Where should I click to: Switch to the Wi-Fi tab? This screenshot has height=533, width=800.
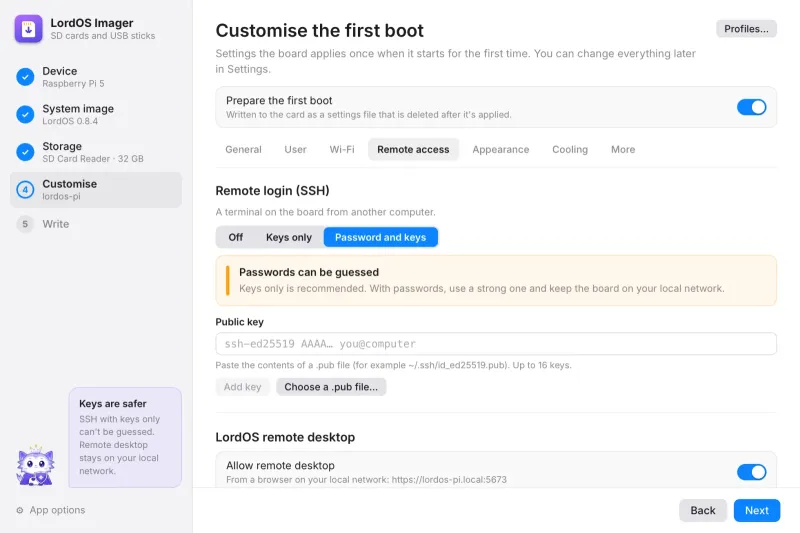coord(342,149)
